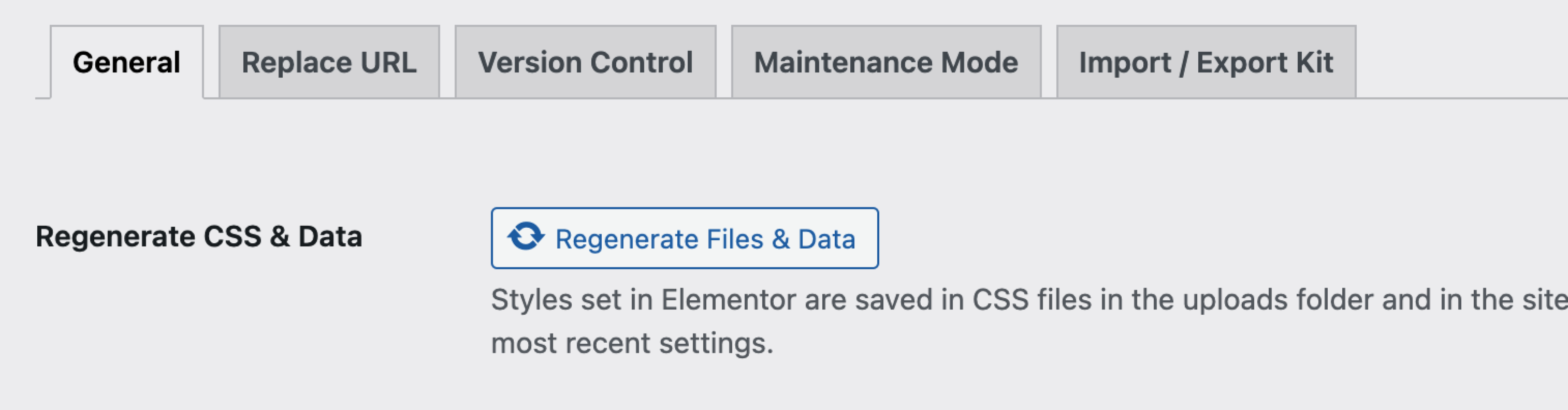Screen dimensions: 1568x410
Task: Choose the tab labeled Version Control
Action: click(586, 62)
